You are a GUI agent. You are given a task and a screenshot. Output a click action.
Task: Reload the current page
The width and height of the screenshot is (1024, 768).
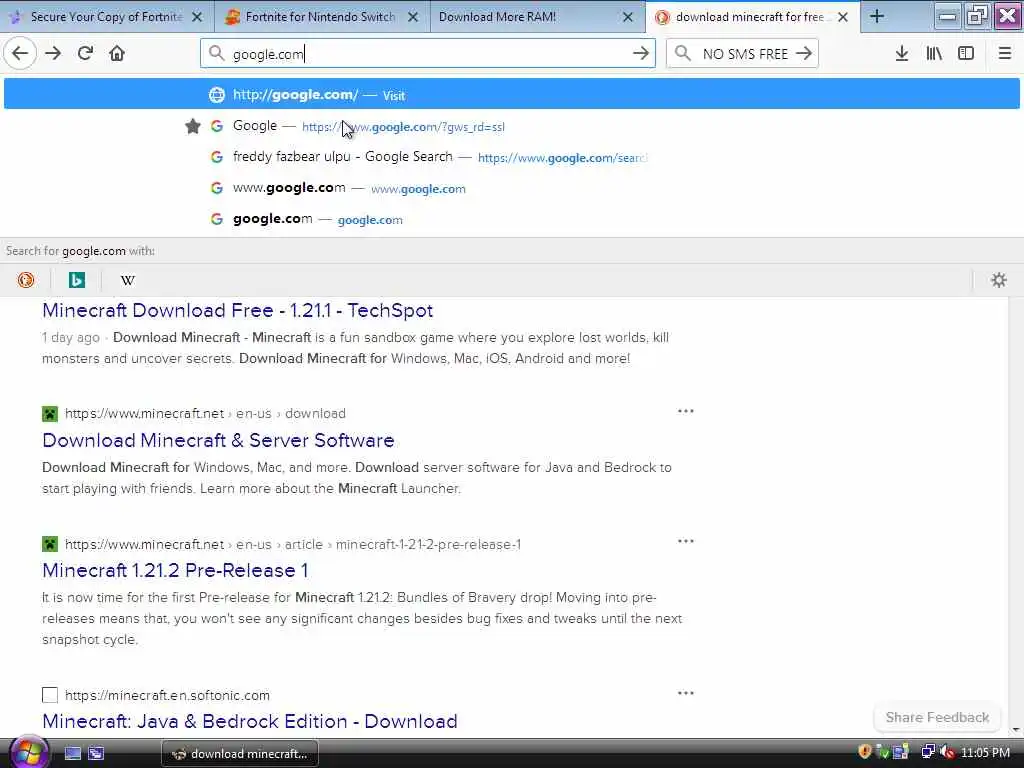[85, 54]
